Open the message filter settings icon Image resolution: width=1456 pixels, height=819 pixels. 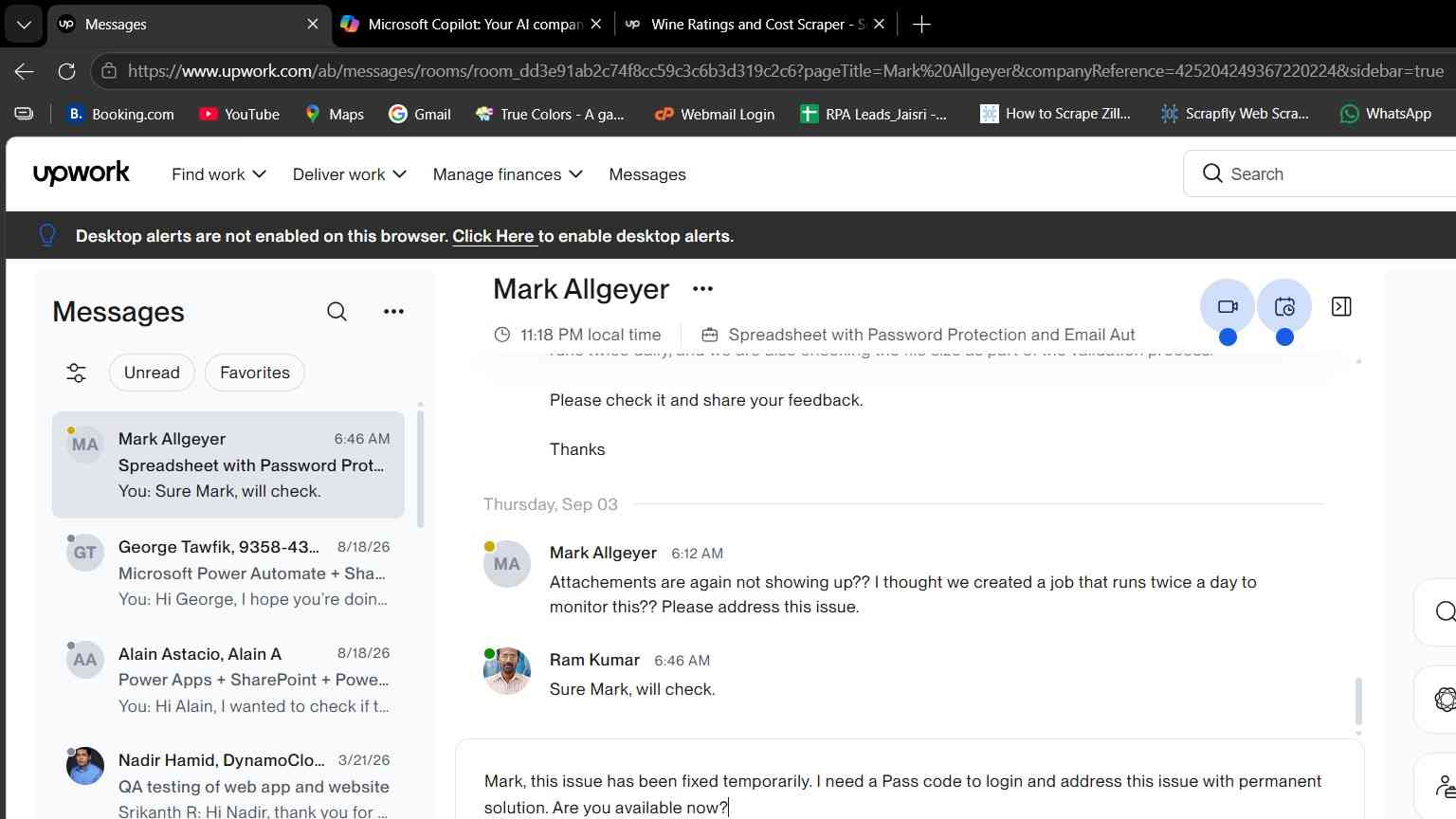click(x=77, y=373)
